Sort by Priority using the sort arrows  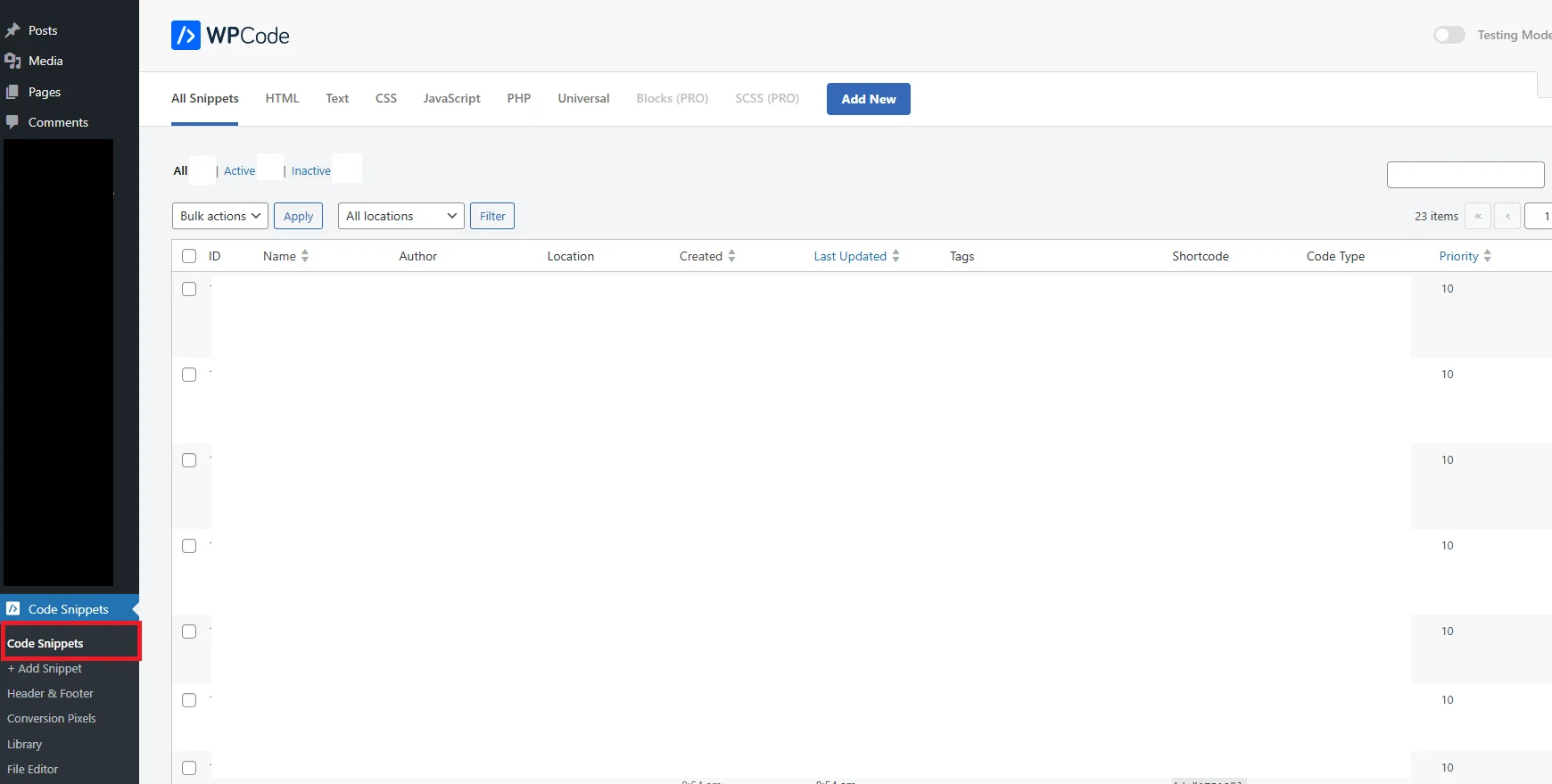pos(1487,256)
